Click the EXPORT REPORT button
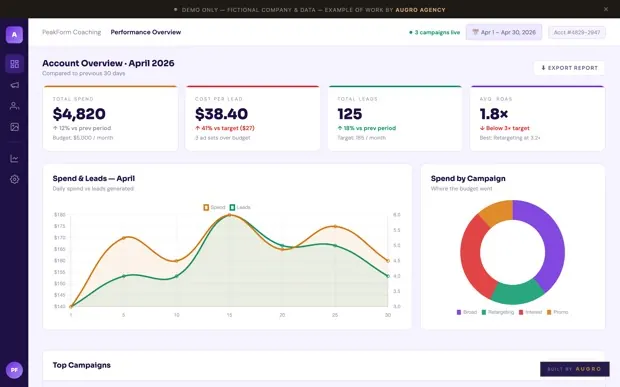The width and height of the screenshot is (620, 387). point(569,68)
